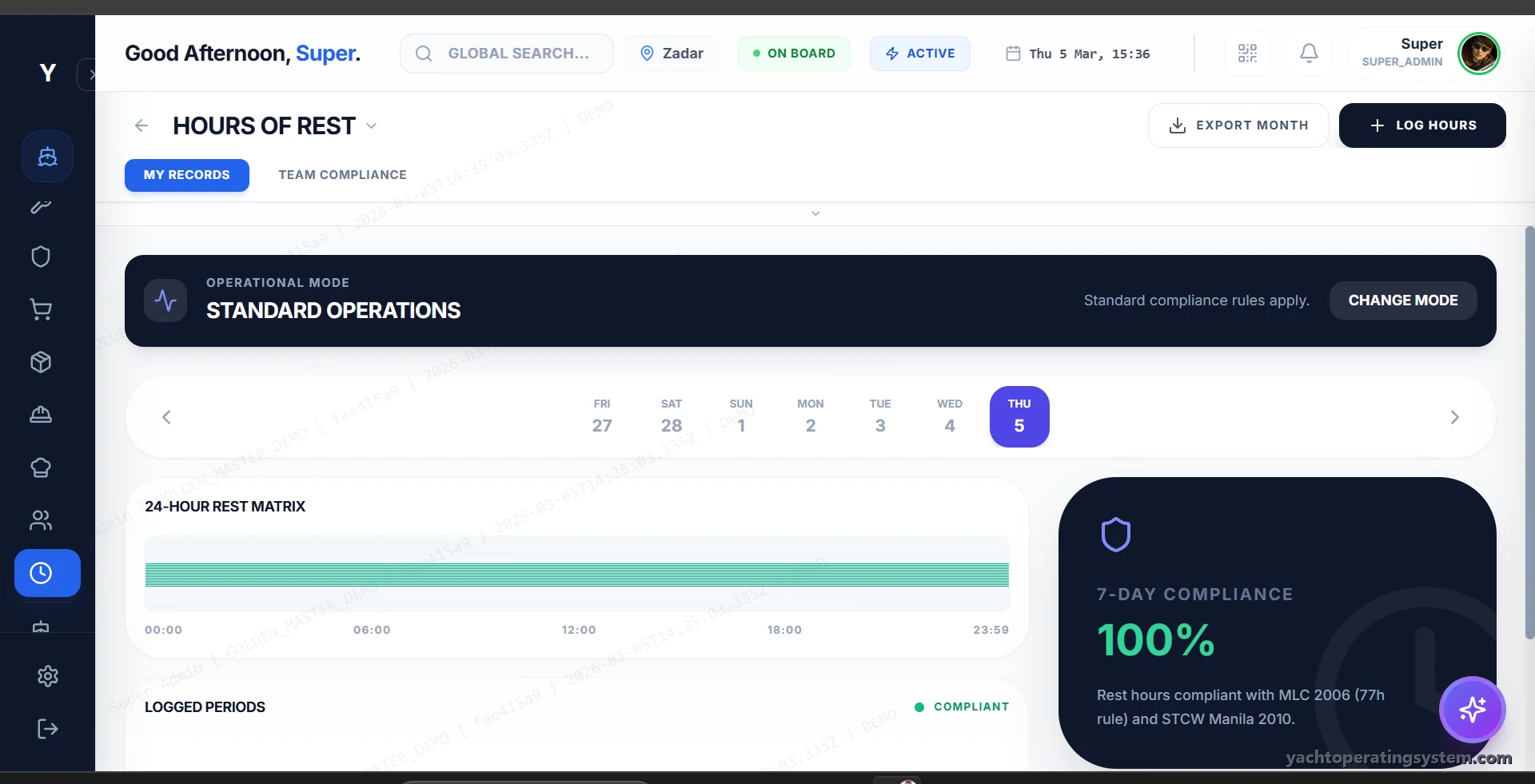Expand the collapsed panel chevron below tabs

[815, 213]
